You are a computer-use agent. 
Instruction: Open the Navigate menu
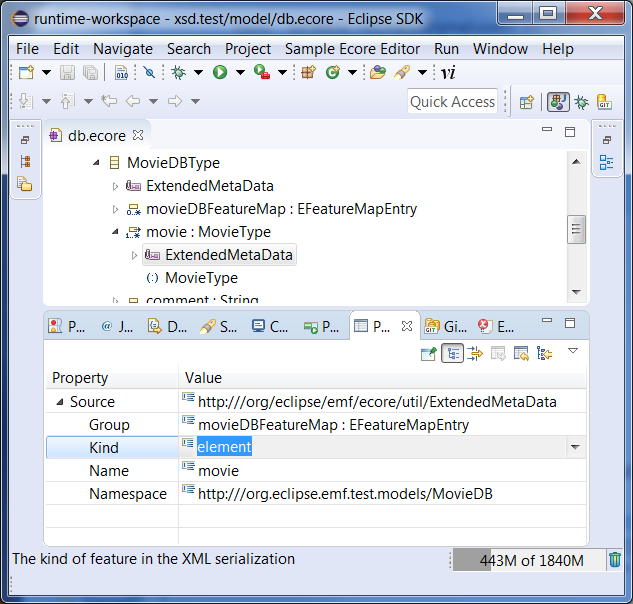[x=123, y=49]
